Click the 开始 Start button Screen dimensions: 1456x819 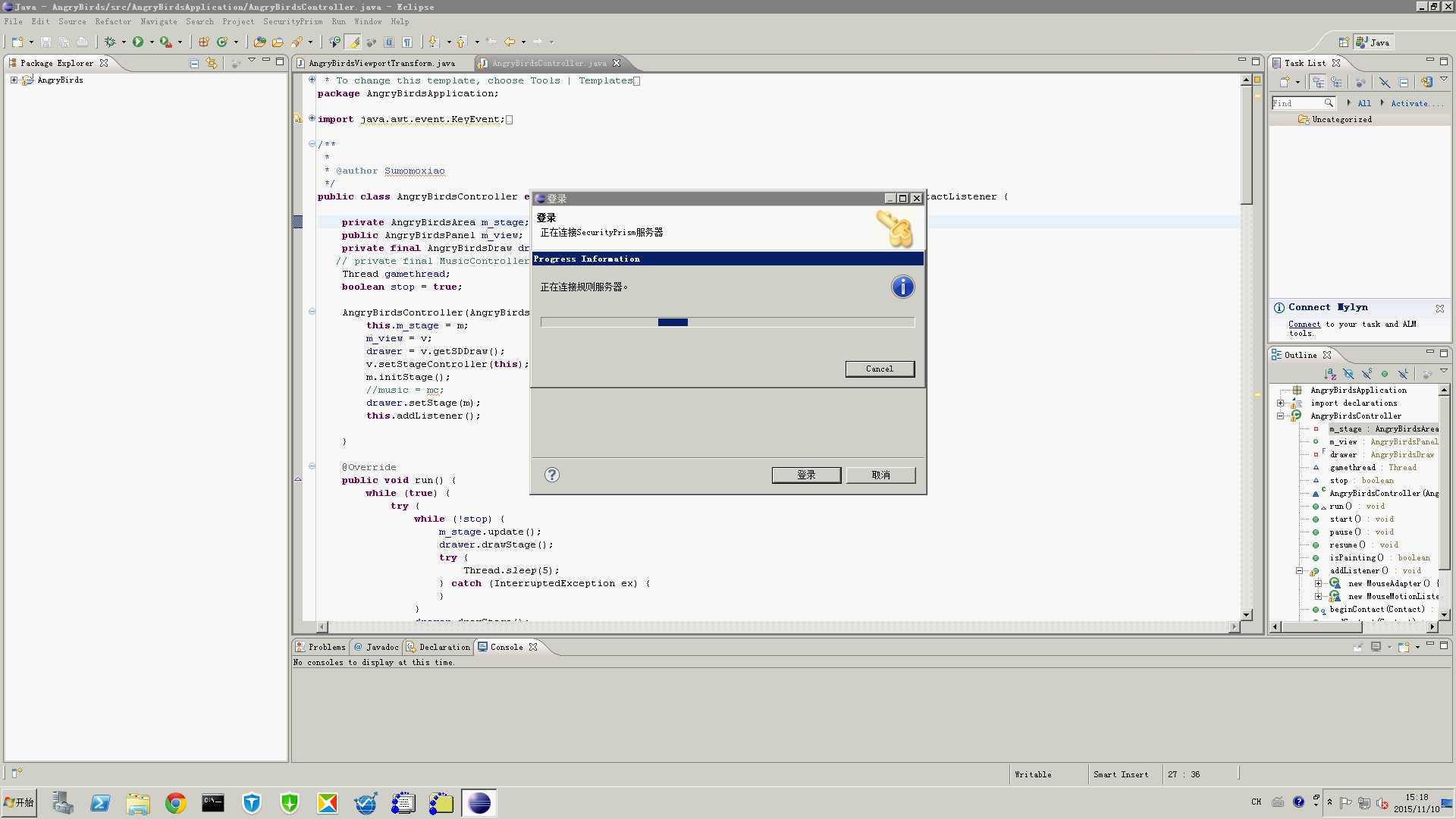pyautogui.click(x=19, y=802)
